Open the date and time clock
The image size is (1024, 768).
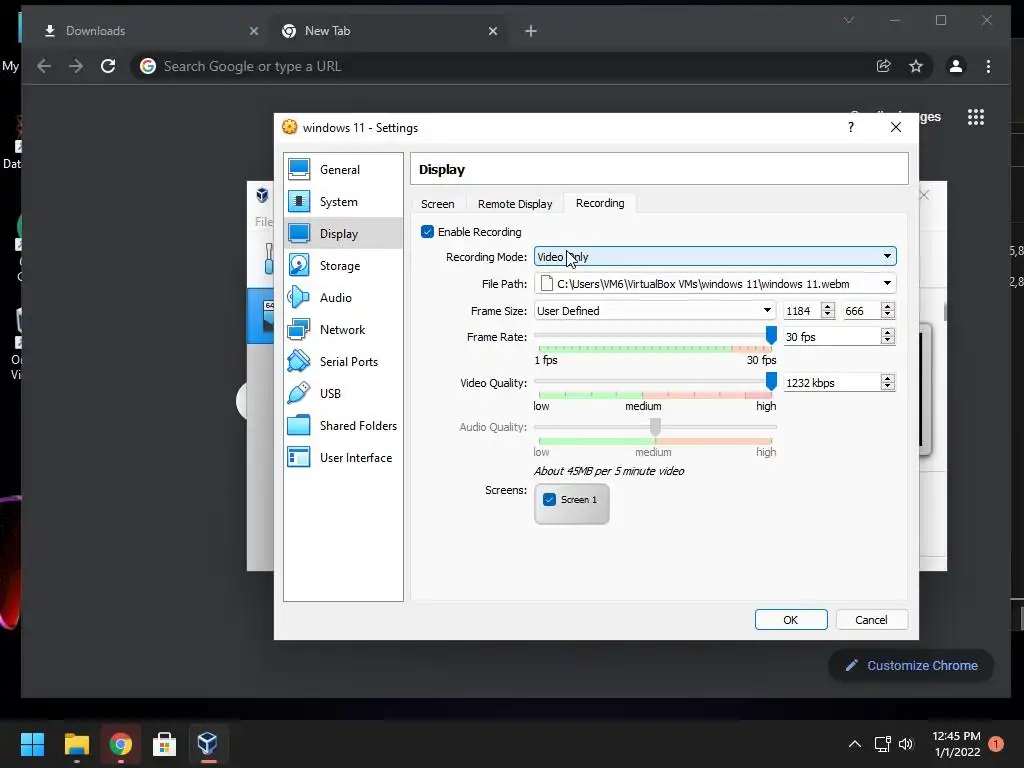(x=956, y=744)
